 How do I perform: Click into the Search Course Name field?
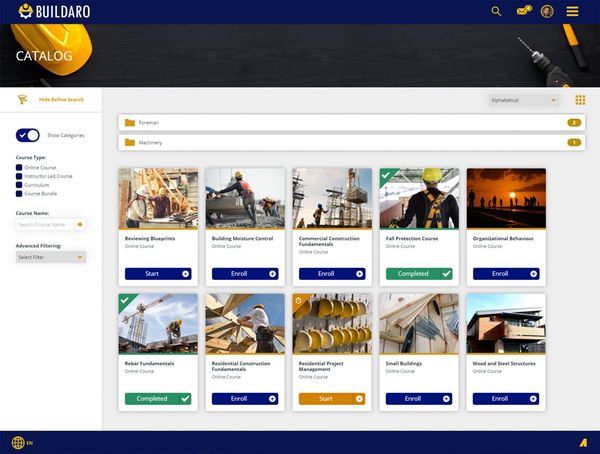pos(46,225)
